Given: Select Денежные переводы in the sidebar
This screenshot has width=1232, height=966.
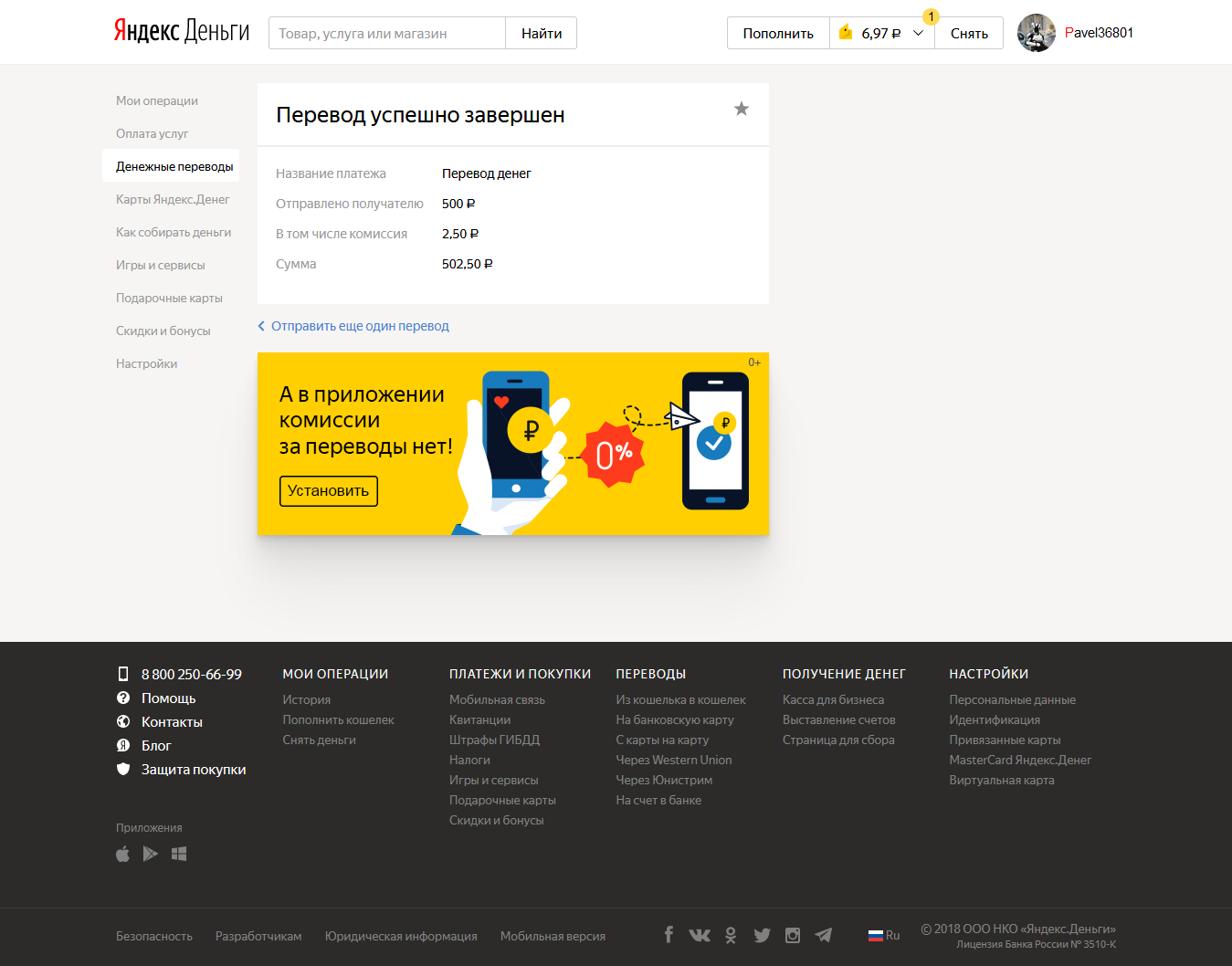Looking at the screenshot, I should coord(171,166).
